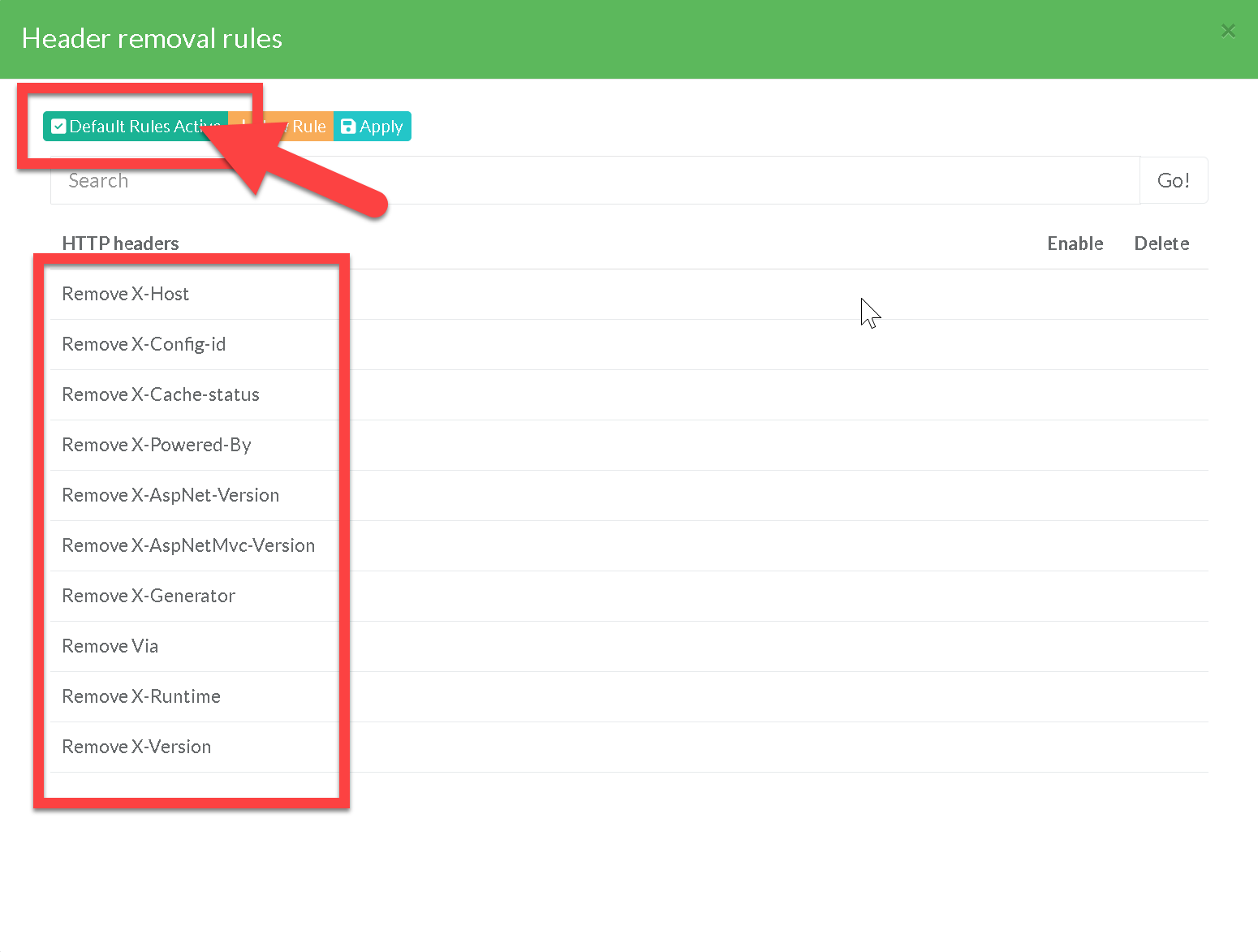Close the Header removal rules dialog
This screenshot has height=952, width=1258.
(x=1227, y=31)
